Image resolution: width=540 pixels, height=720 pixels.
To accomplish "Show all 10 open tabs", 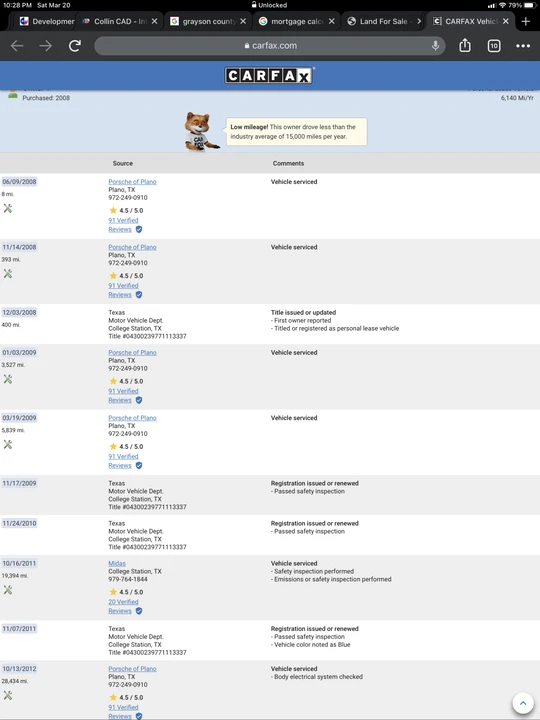I will click(494, 45).
